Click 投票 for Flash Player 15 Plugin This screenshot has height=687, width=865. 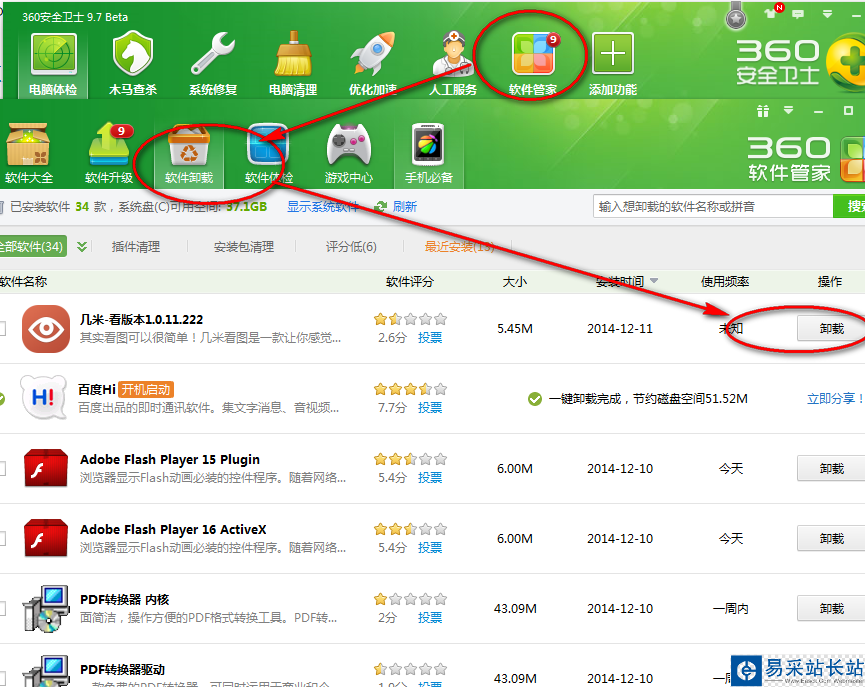point(430,478)
